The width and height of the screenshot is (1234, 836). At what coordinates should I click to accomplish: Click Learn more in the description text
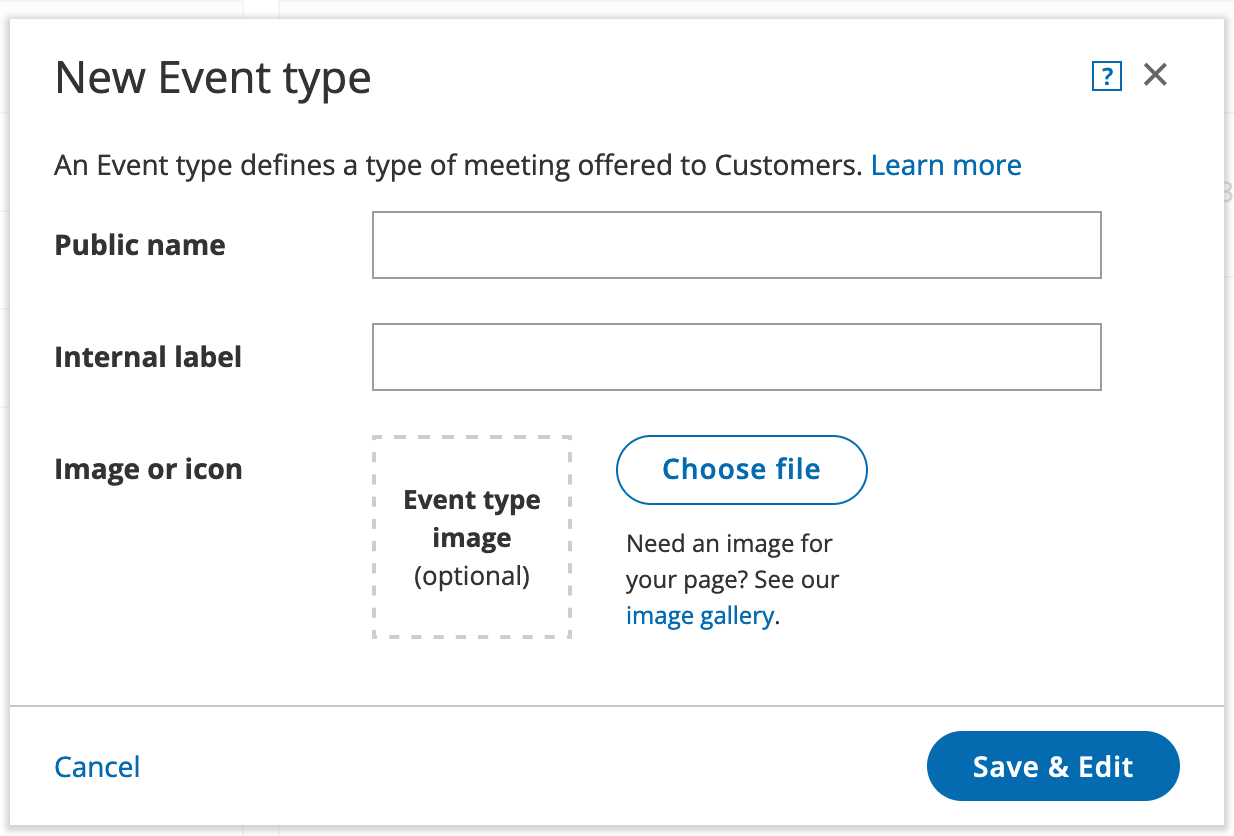pos(946,164)
